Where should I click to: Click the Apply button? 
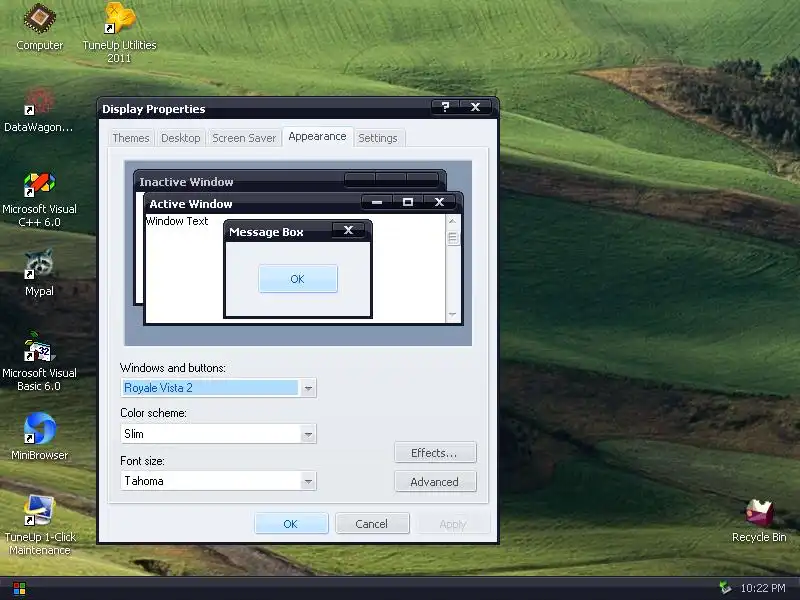(453, 524)
